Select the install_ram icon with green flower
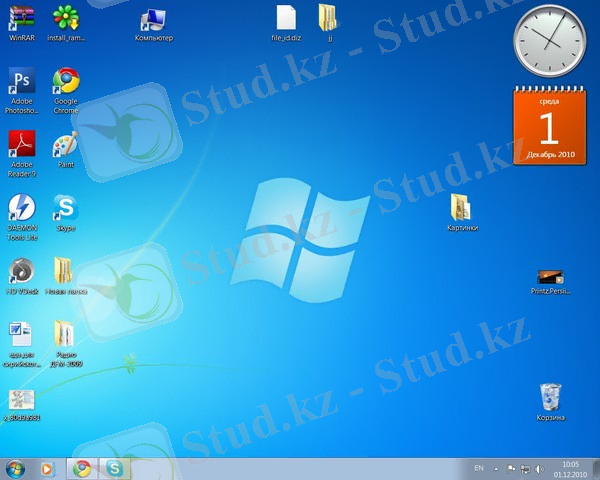 pyautogui.click(x=66, y=23)
